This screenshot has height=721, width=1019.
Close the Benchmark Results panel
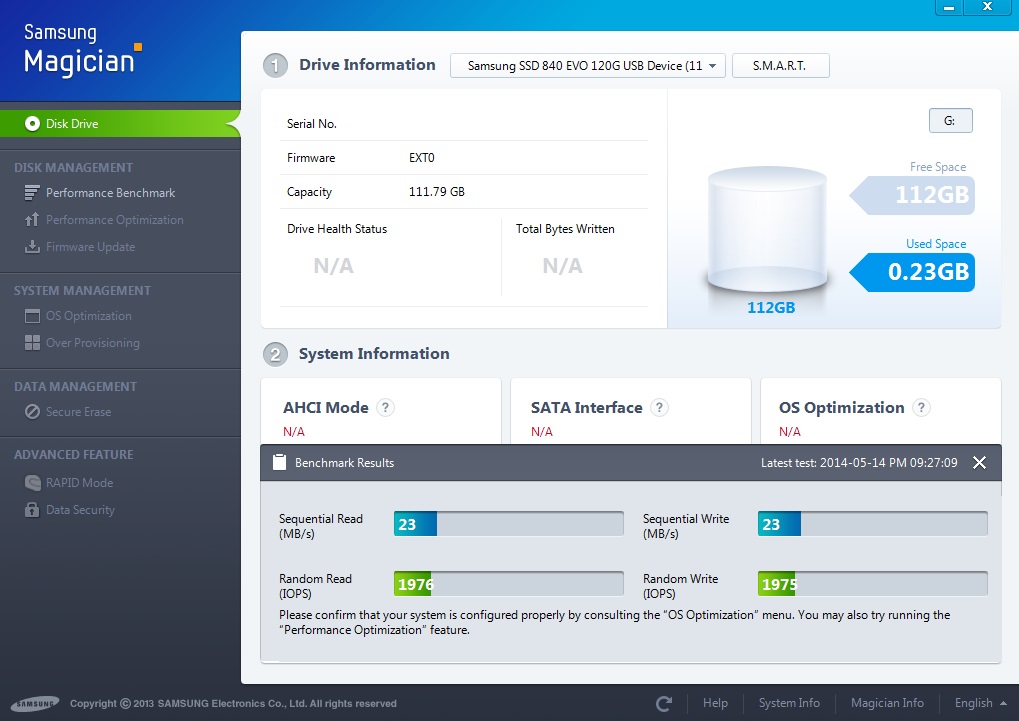(x=979, y=462)
